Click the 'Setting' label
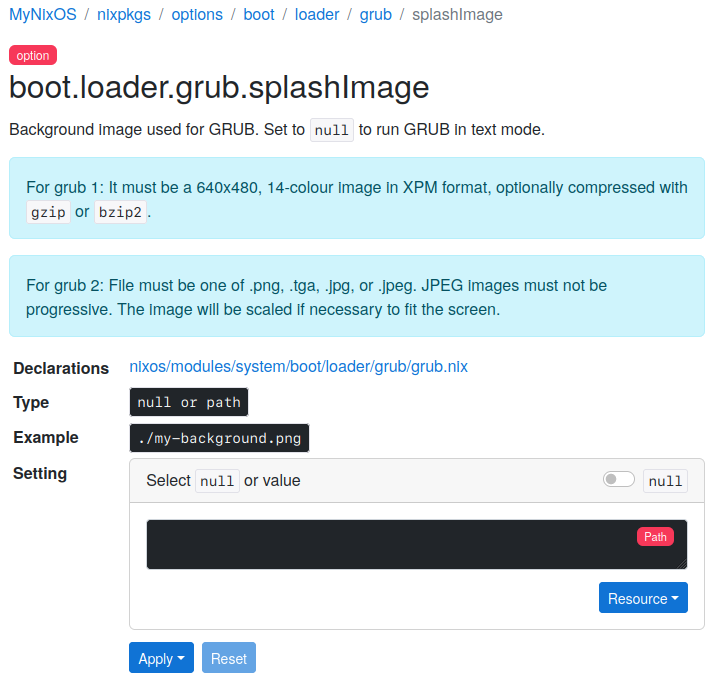Image resolution: width=717 pixels, height=684 pixels. tap(40, 473)
